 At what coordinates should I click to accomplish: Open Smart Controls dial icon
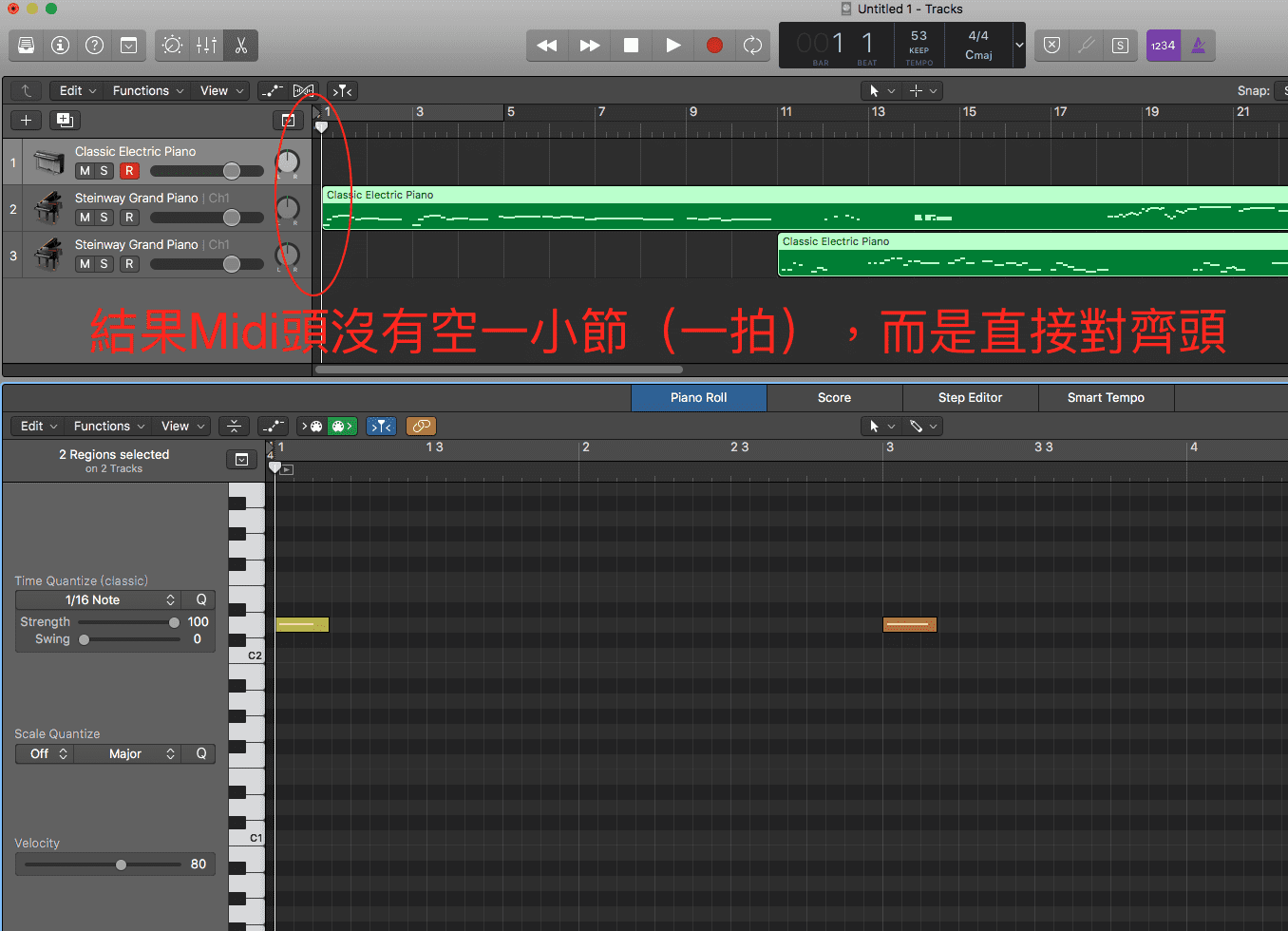coord(172,45)
